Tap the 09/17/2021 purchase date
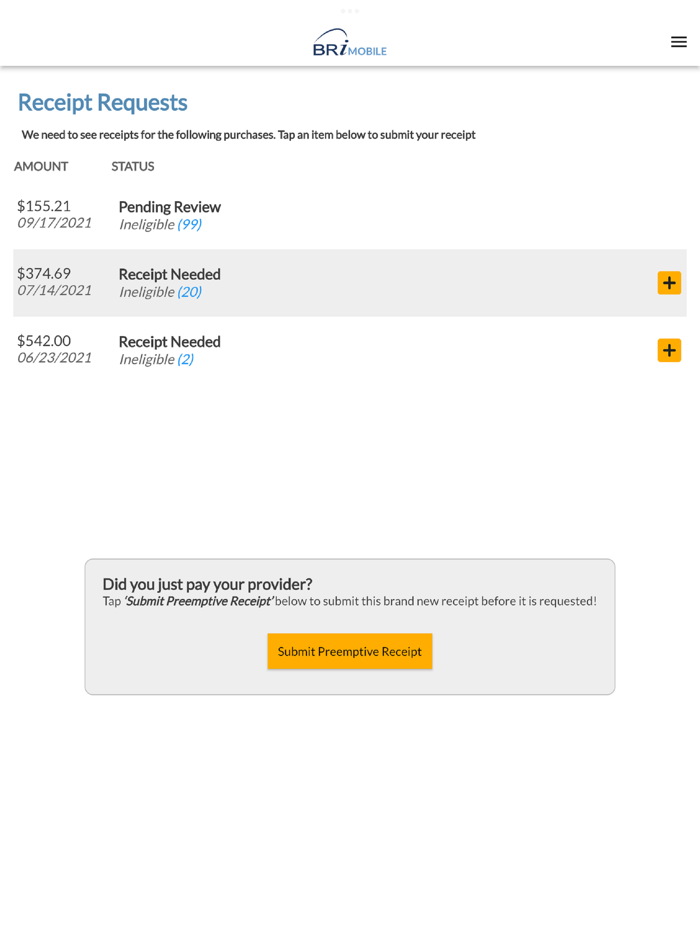 point(54,223)
